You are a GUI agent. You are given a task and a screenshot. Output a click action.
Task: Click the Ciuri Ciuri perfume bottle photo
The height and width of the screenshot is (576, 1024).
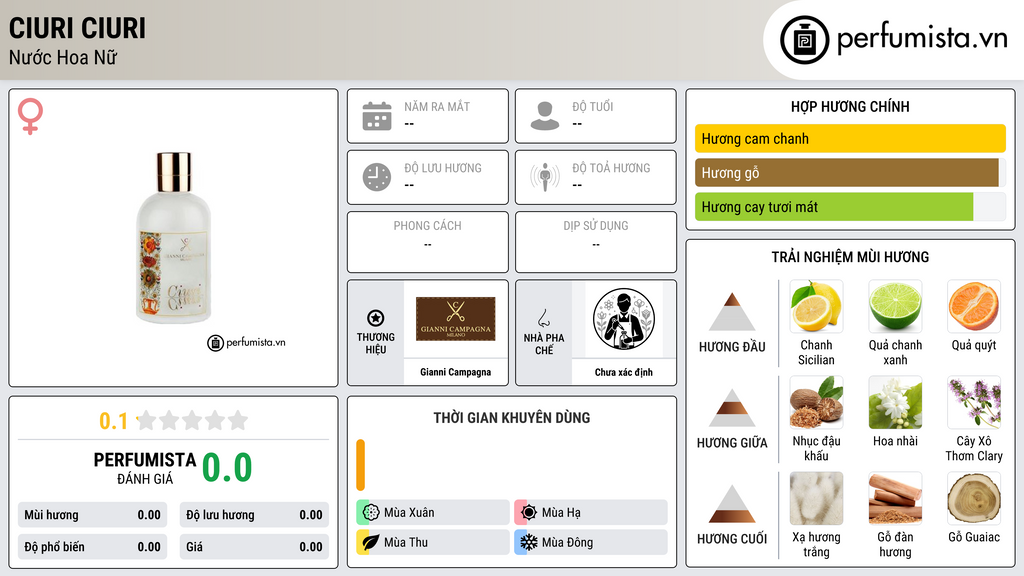174,238
